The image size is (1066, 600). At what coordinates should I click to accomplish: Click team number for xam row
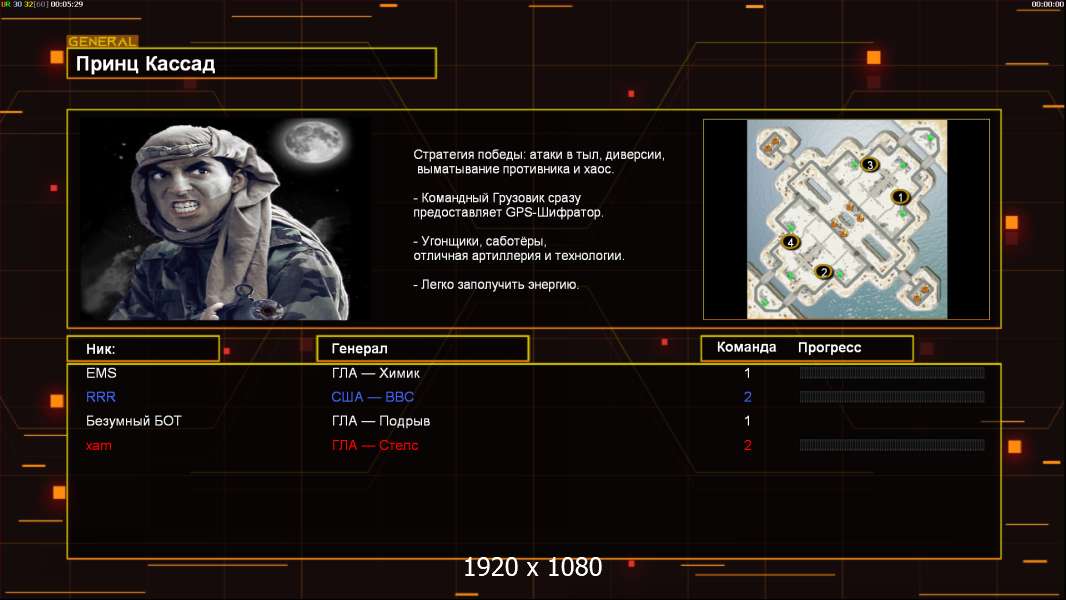(747, 446)
